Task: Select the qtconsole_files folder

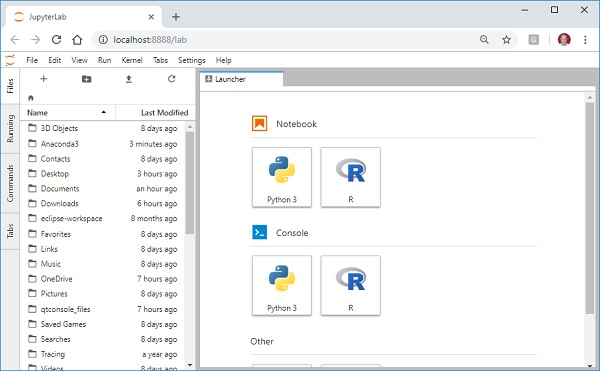Action: click(103, 309)
